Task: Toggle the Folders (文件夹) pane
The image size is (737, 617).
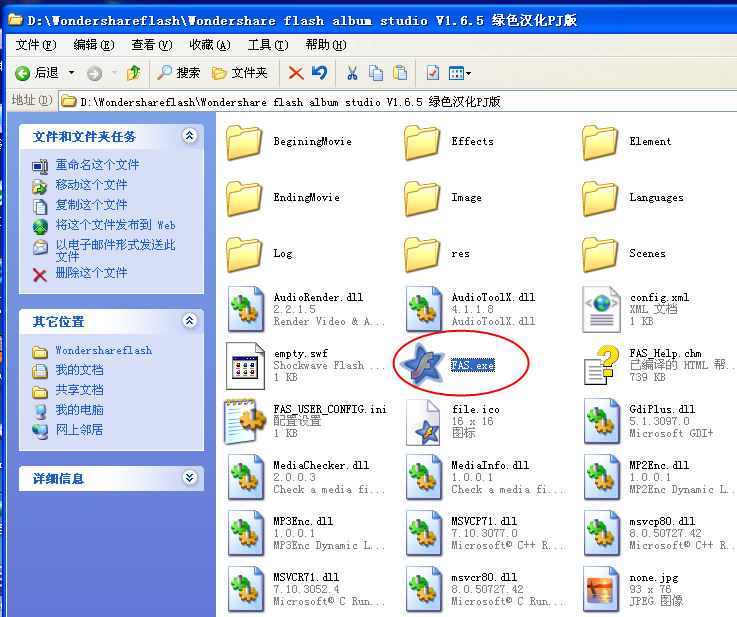Action: (240, 73)
